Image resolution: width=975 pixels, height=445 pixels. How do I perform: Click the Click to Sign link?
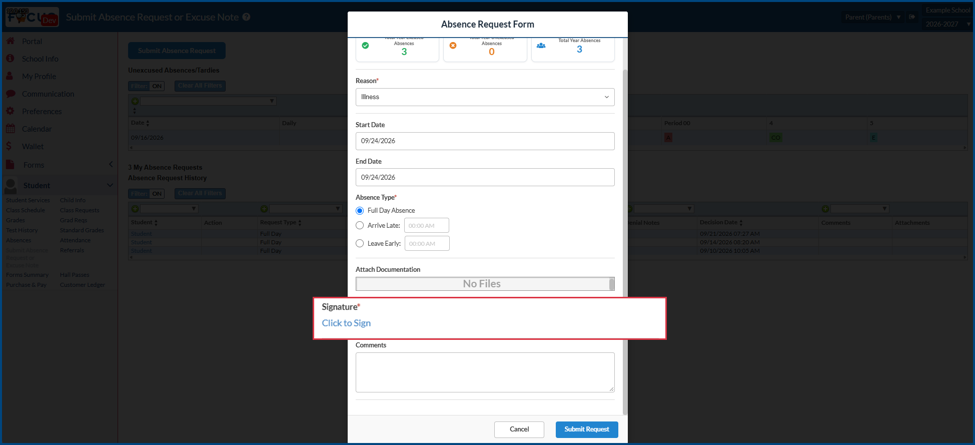pos(346,323)
